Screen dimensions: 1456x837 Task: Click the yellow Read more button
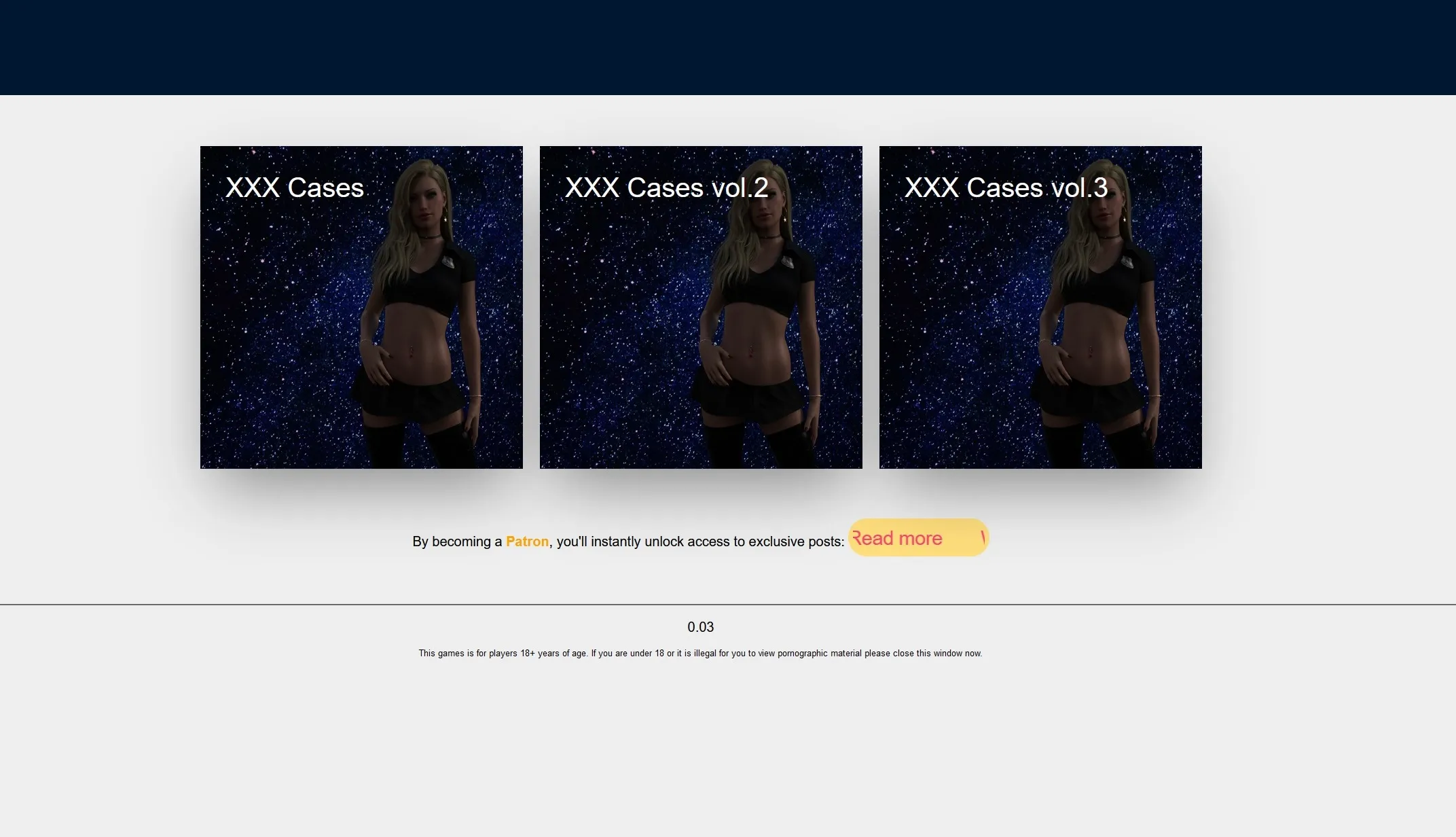[x=918, y=537]
